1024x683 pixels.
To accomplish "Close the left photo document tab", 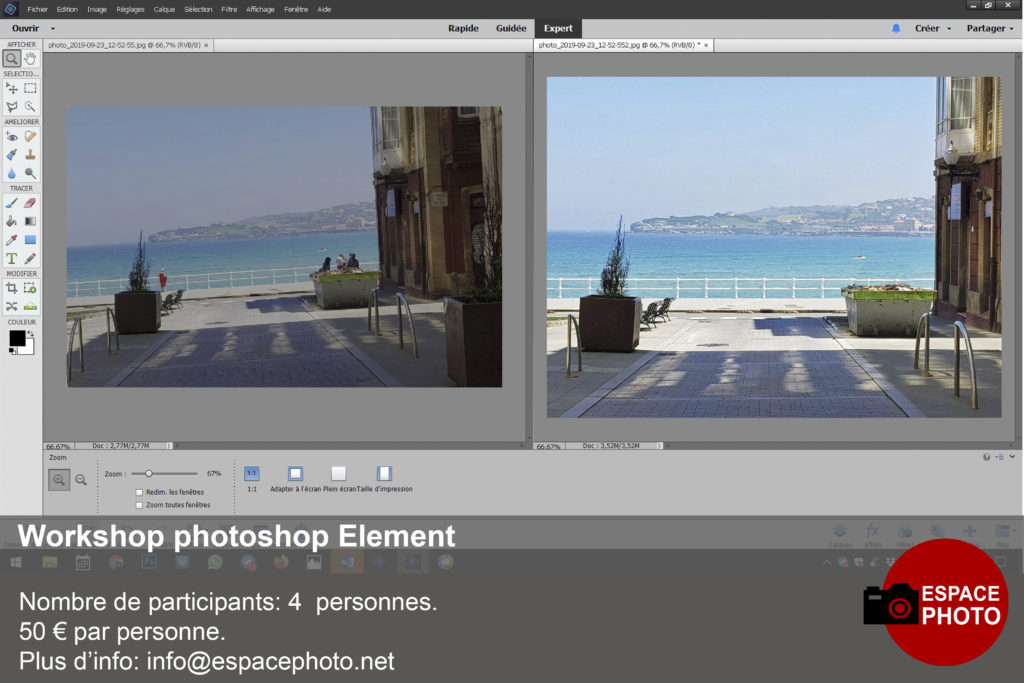I will click(x=206, y=46).
